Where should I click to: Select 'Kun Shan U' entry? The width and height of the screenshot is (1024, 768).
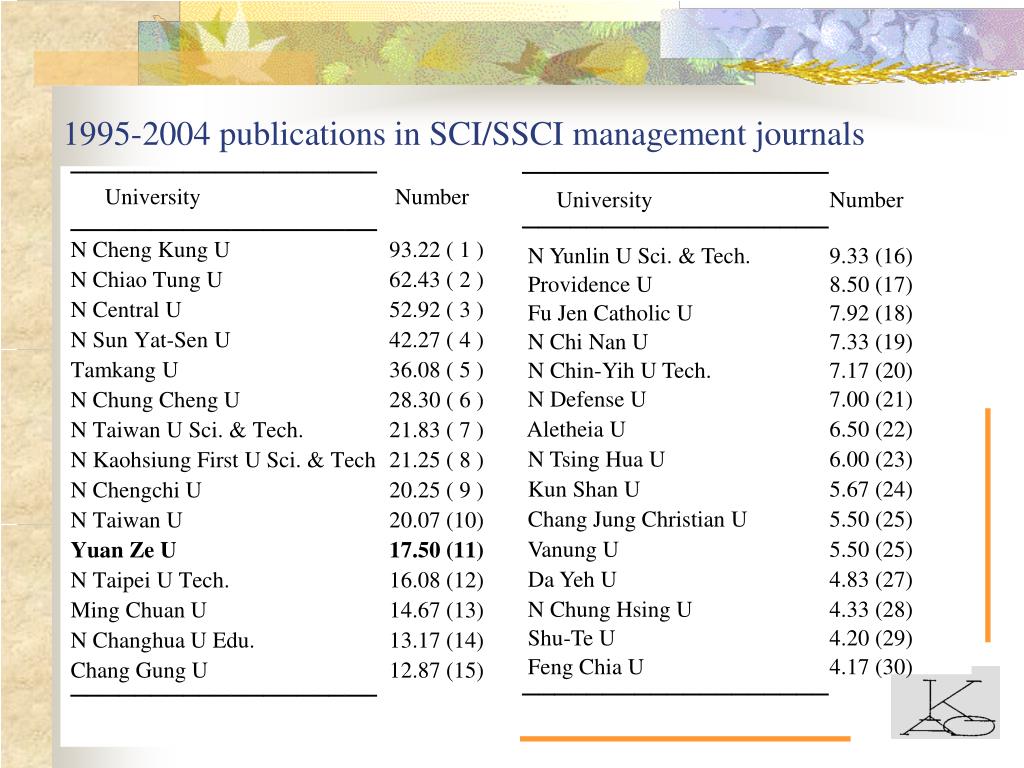tap(584, 490)
